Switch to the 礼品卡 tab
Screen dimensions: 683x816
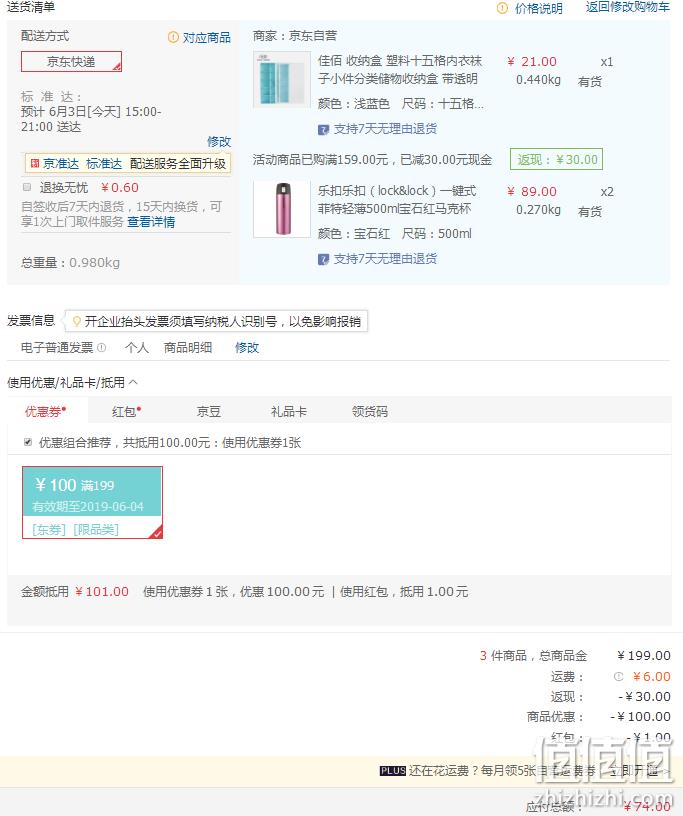pyautogui.click(x=289, y=412)
